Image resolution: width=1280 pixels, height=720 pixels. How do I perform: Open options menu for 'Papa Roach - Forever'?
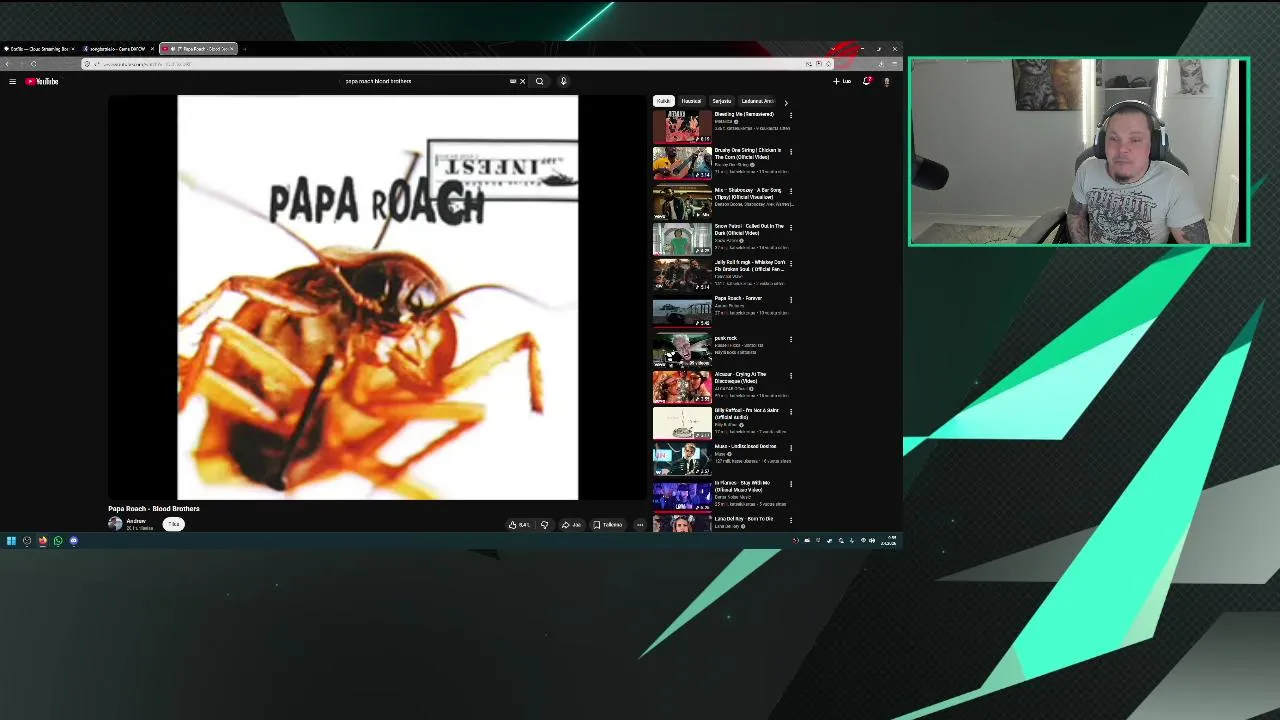point(791,299)
